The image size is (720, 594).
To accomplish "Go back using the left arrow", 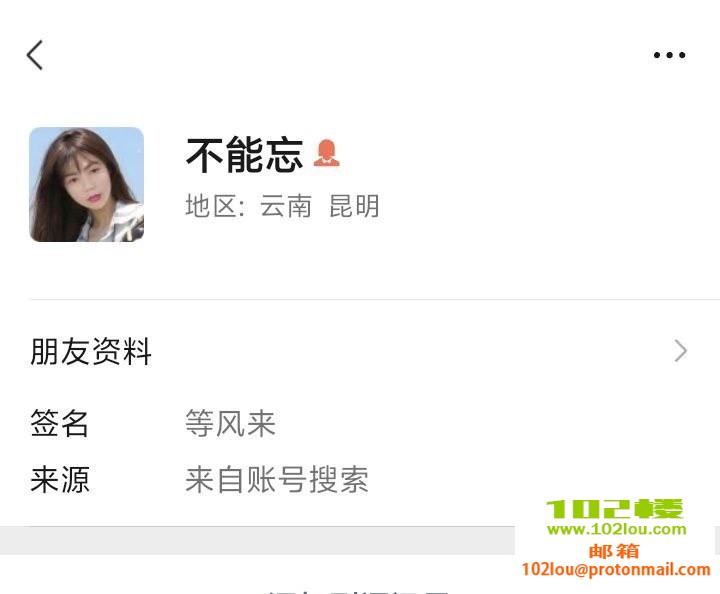I will (x=34, y=55).
